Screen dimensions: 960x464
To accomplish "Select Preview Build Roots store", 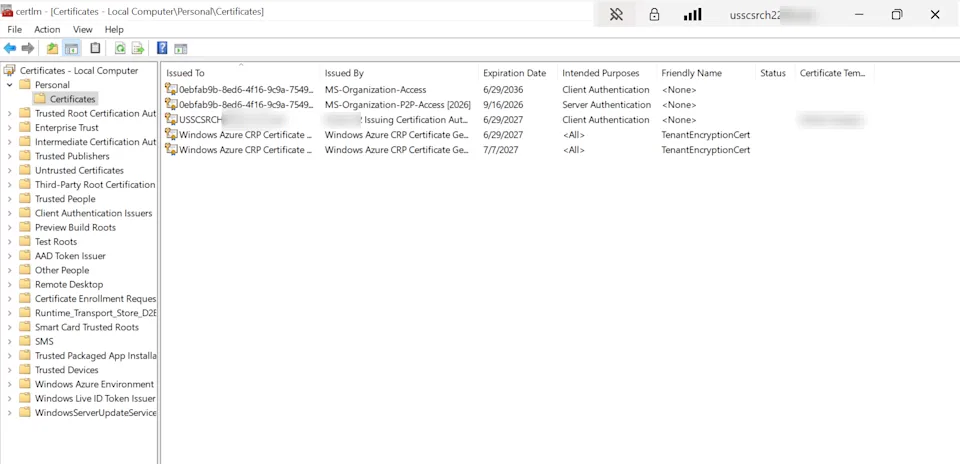I will pyautogui.click(x=75, y=227).
